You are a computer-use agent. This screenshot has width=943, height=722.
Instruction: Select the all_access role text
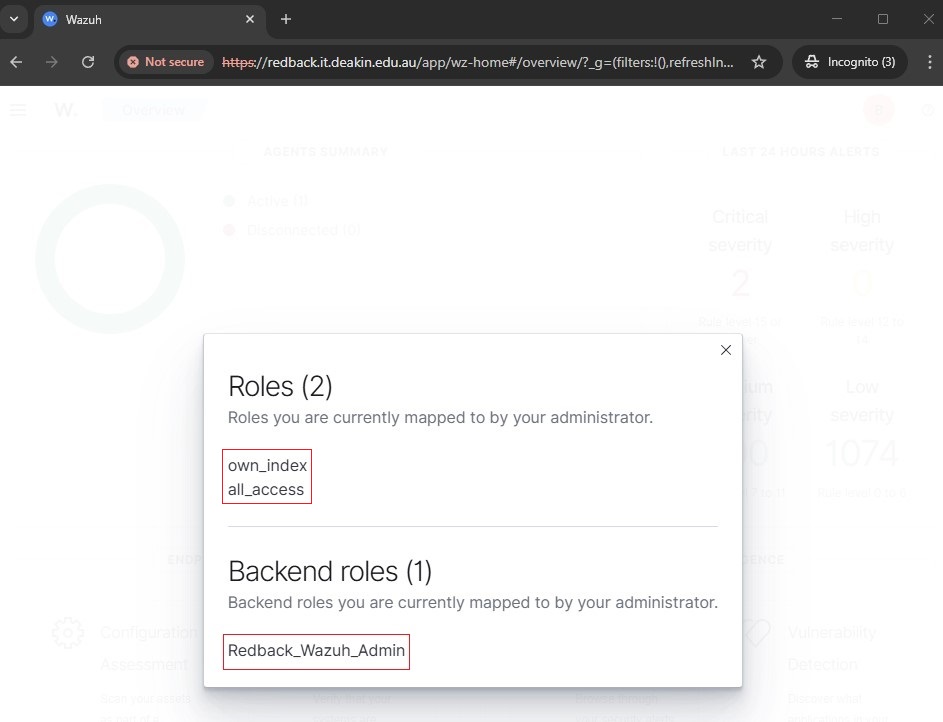[266, 489]
